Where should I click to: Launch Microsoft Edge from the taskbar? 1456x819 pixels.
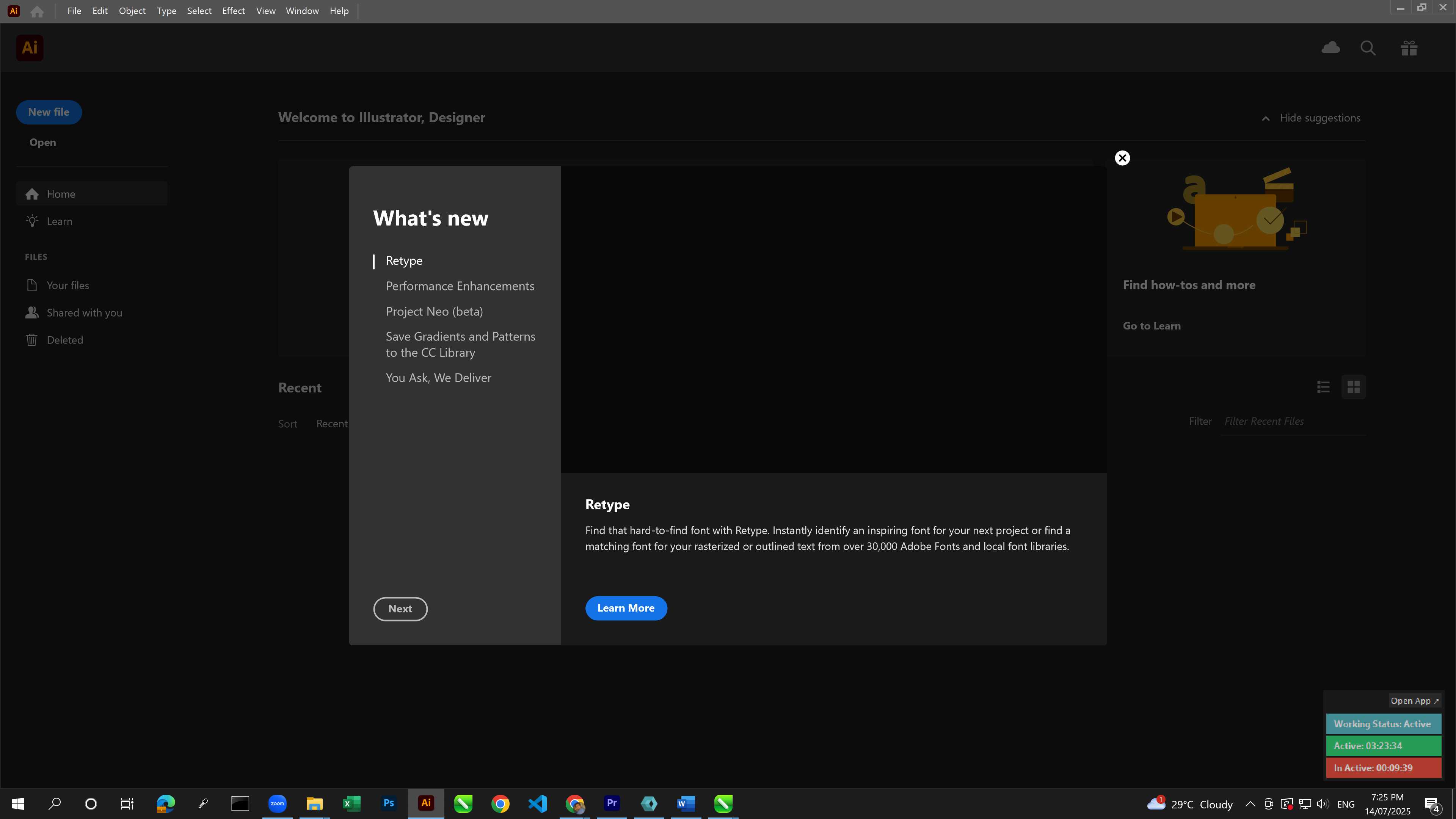pos(166,804)
